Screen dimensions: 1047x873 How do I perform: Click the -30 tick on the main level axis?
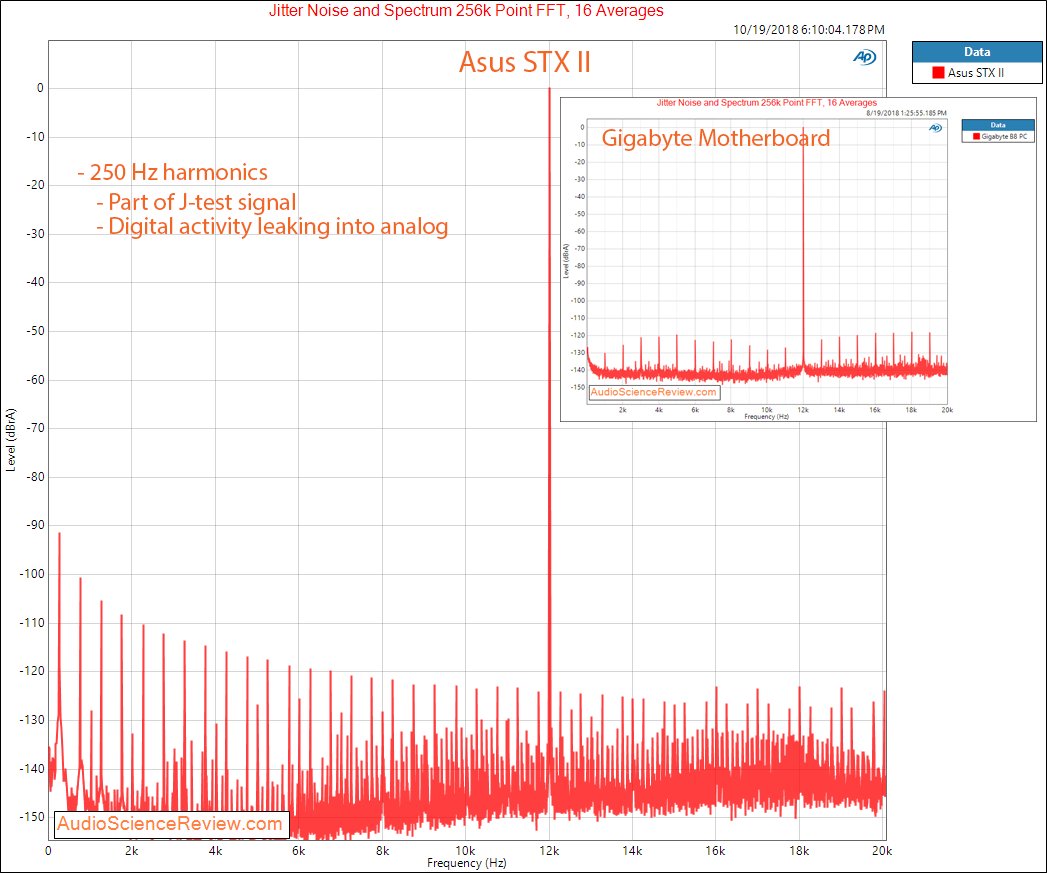pyautogui.click(x=35, y=234)
